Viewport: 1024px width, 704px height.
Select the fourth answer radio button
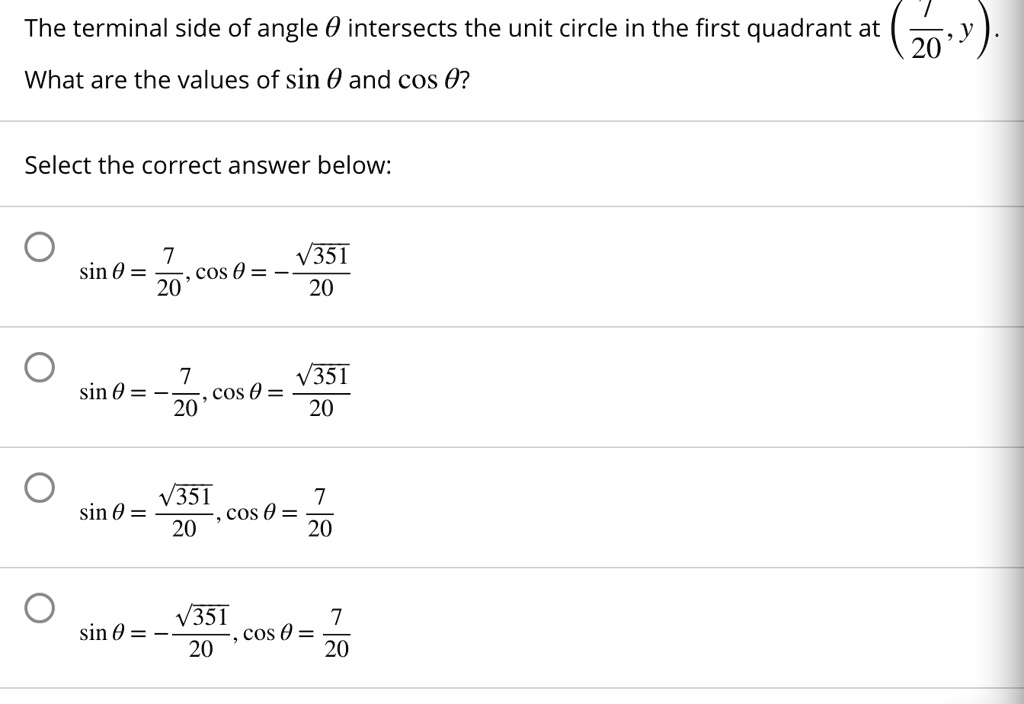[38, 608]
